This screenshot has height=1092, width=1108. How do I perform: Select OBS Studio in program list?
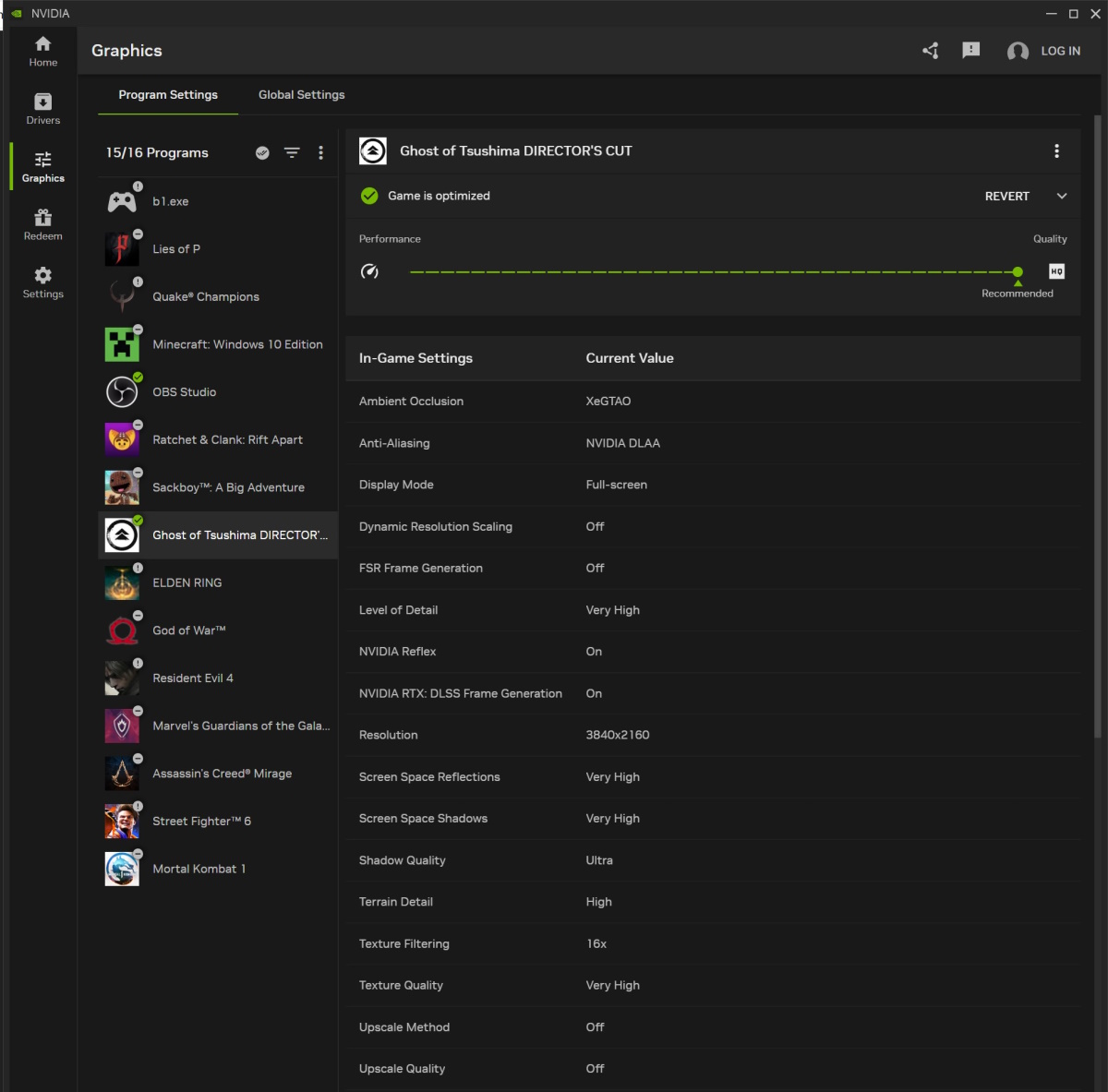218,392
